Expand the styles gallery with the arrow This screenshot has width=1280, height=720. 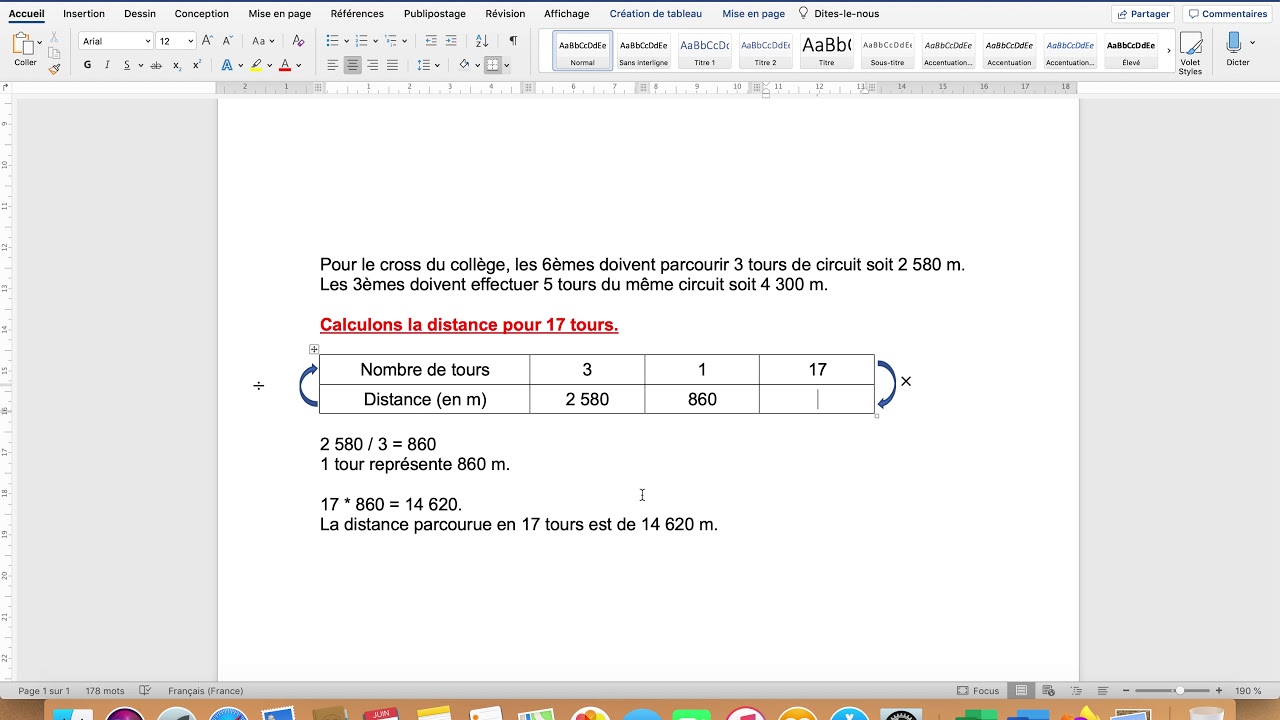pos(1168,50)
